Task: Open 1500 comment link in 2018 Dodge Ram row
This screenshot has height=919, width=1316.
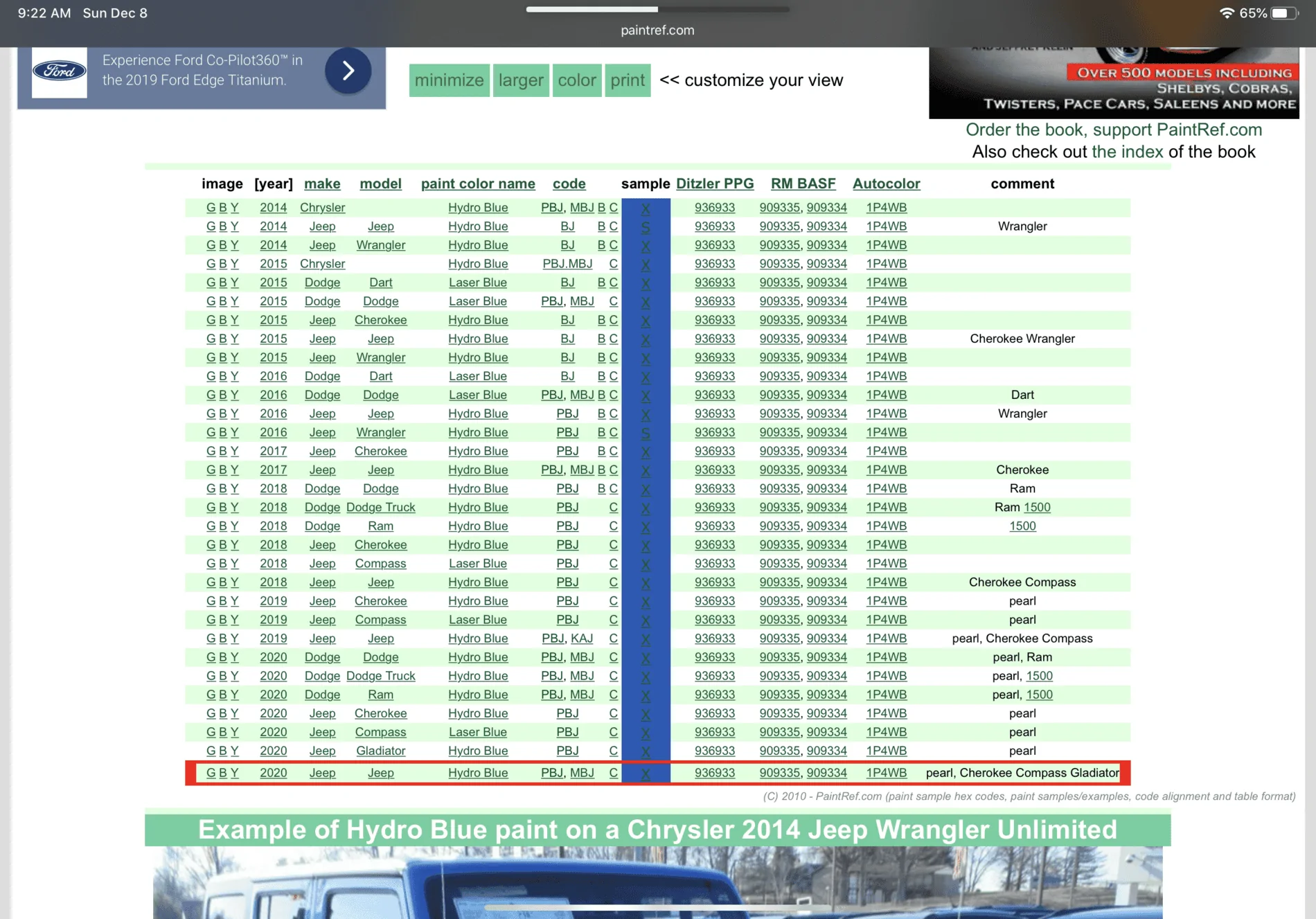Action: (1022, 526)
